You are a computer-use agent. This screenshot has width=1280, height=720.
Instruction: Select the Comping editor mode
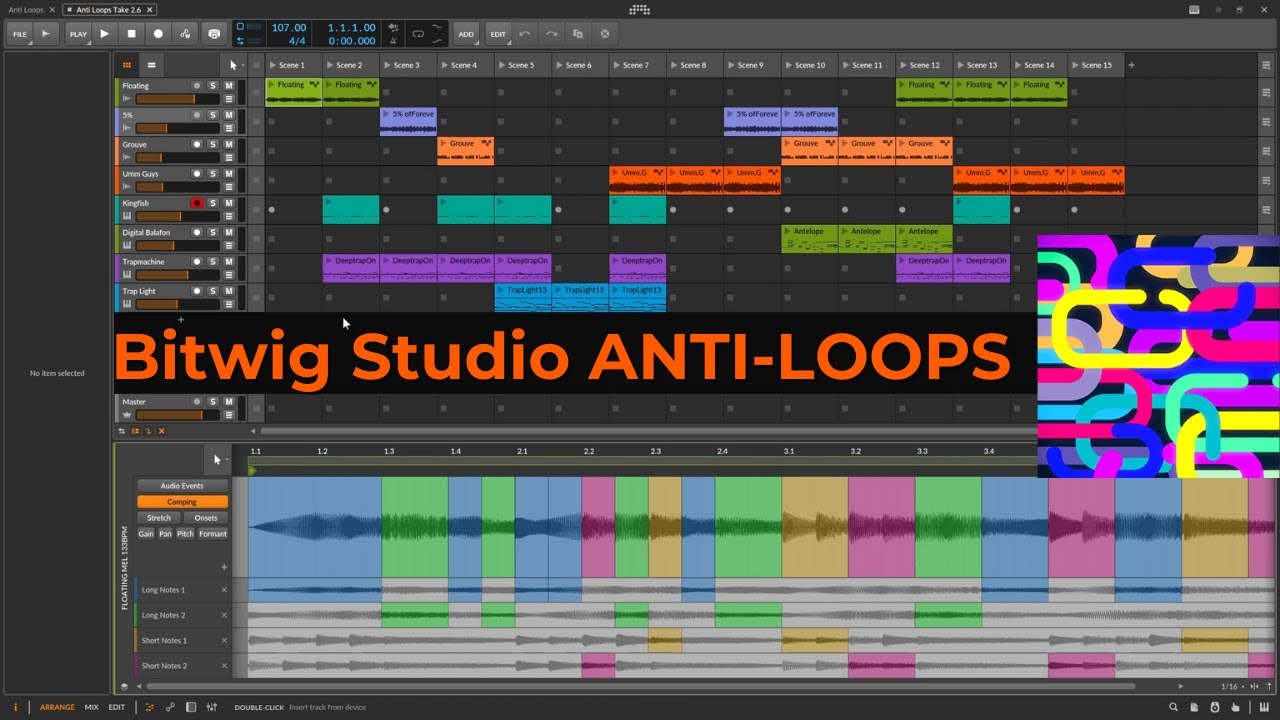[x=182, y=502]
